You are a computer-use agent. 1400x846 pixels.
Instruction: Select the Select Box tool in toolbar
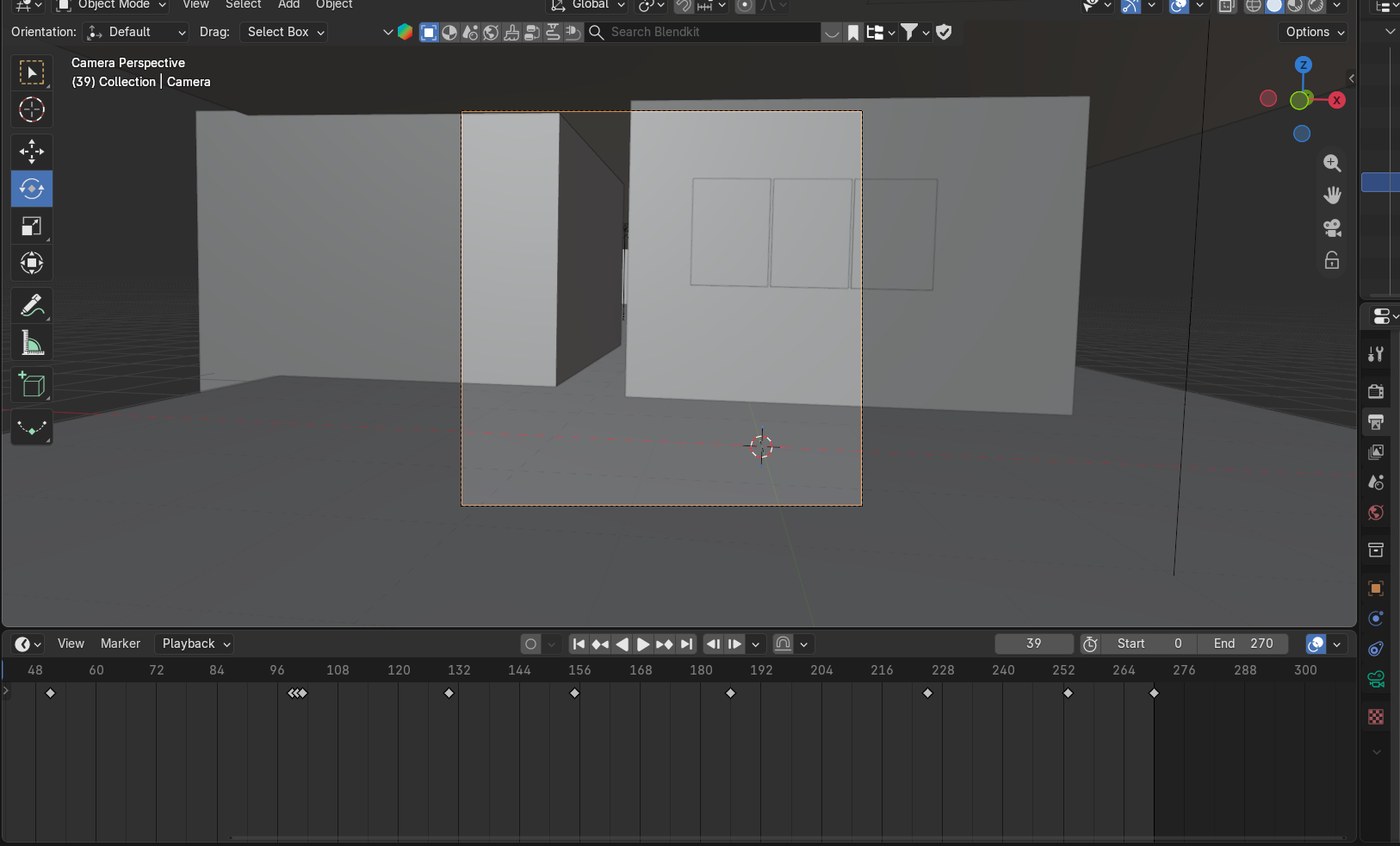pyautogui.click(x=32, y=72)
